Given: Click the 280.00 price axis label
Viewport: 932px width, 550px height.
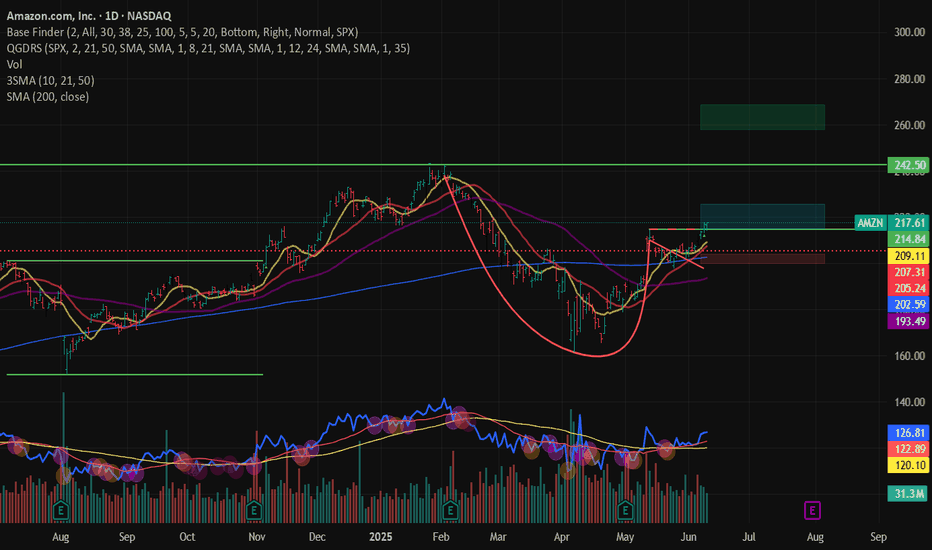Looking at the screenshot, I should point(909,78).
